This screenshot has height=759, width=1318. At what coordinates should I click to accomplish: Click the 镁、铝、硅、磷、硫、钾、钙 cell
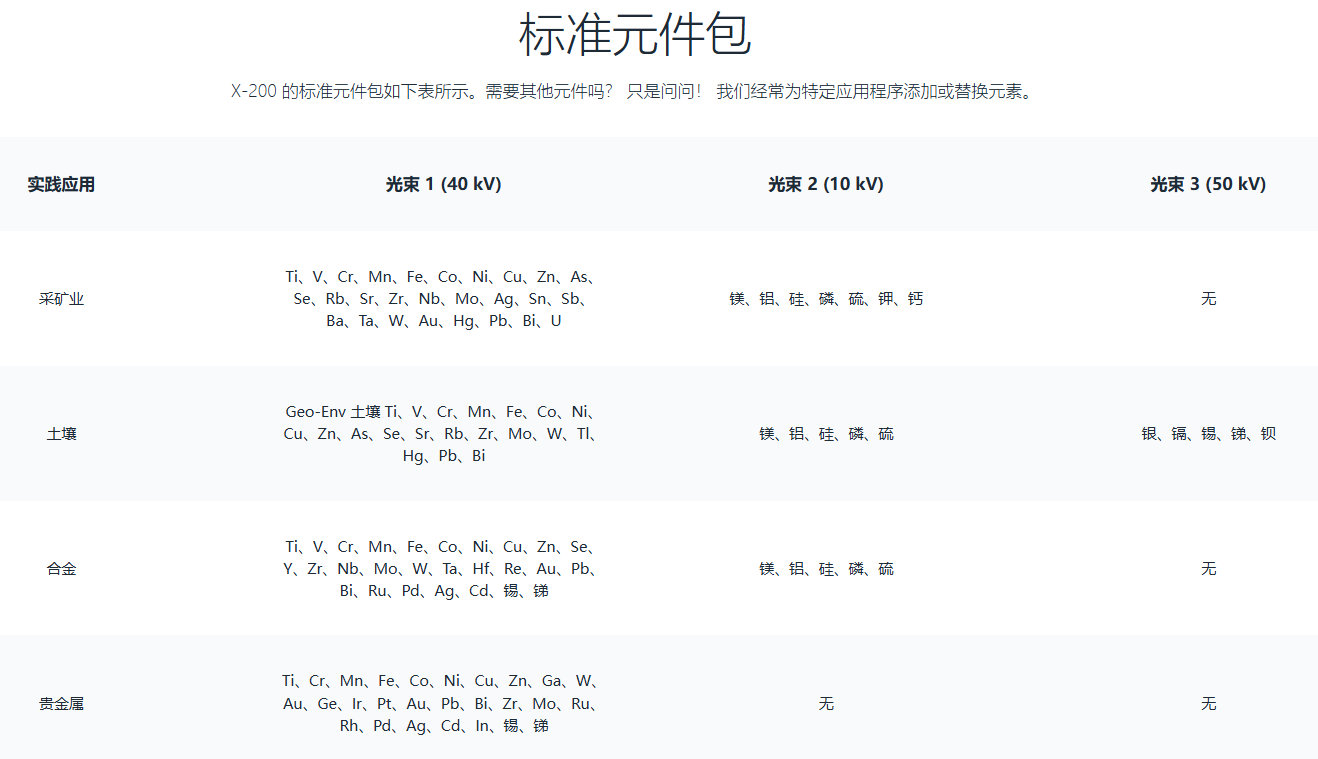[825, 299]
